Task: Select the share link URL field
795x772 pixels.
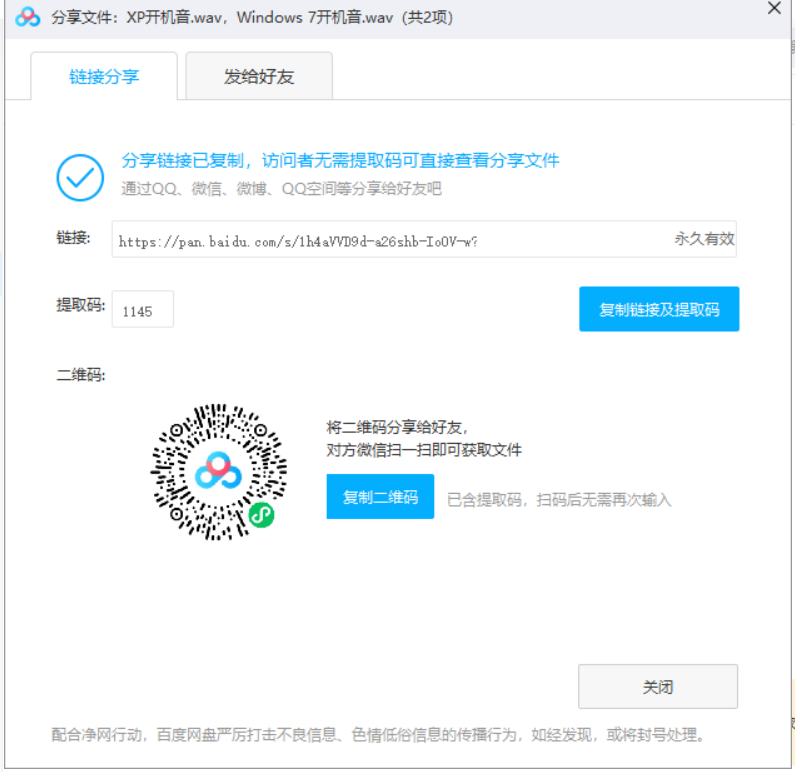Action: point(424,239)
